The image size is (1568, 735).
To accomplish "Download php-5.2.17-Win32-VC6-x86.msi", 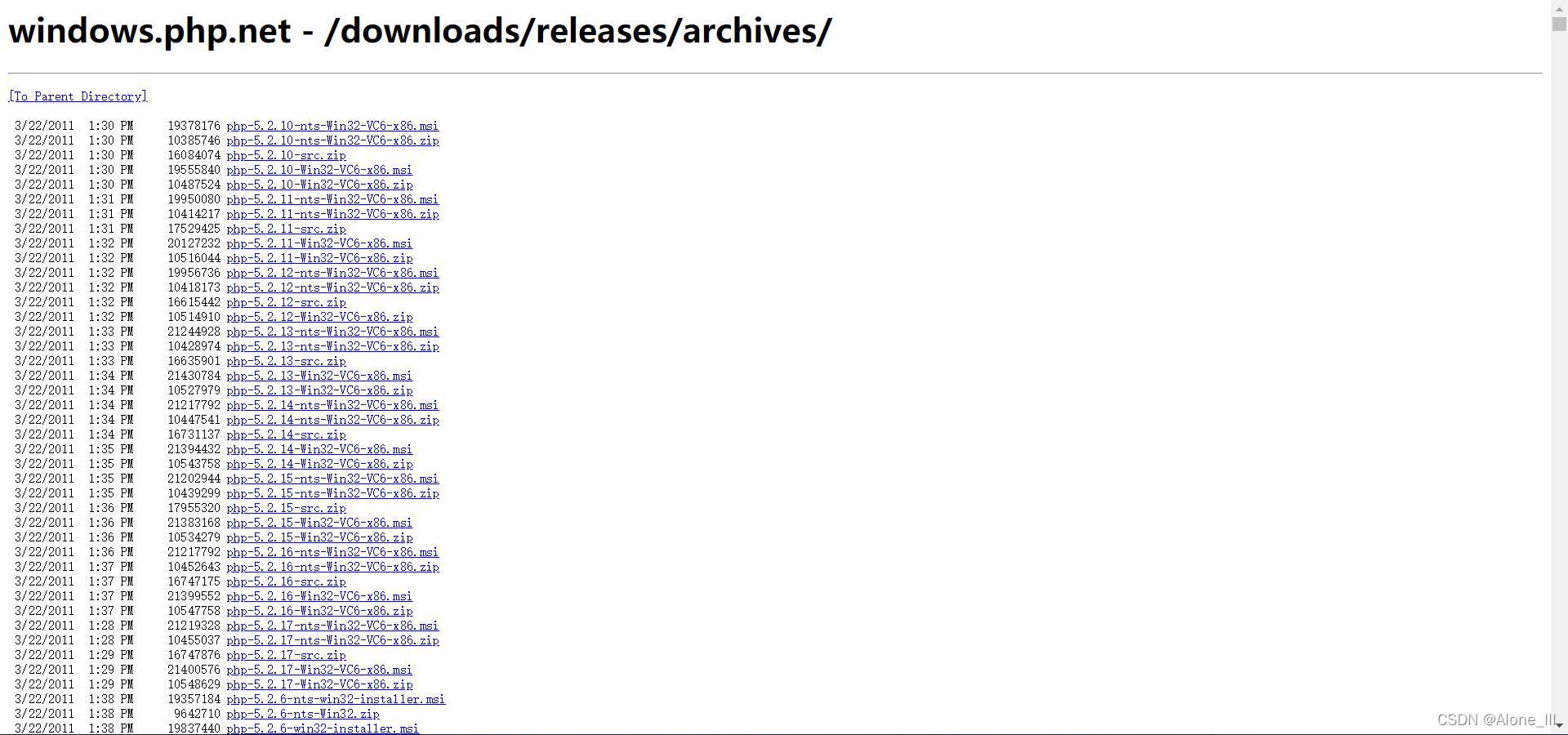I will (319, 670).
